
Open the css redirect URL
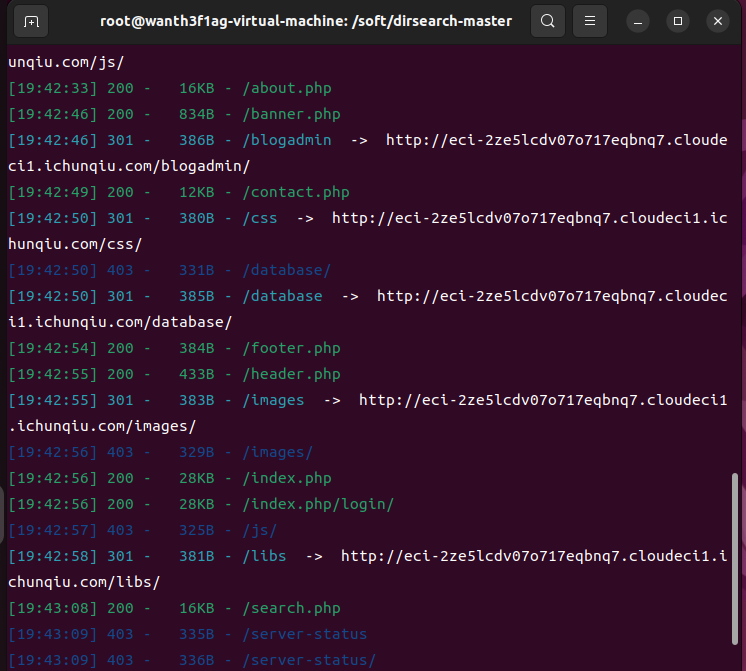pyautogui.click(x=529, y=218)
